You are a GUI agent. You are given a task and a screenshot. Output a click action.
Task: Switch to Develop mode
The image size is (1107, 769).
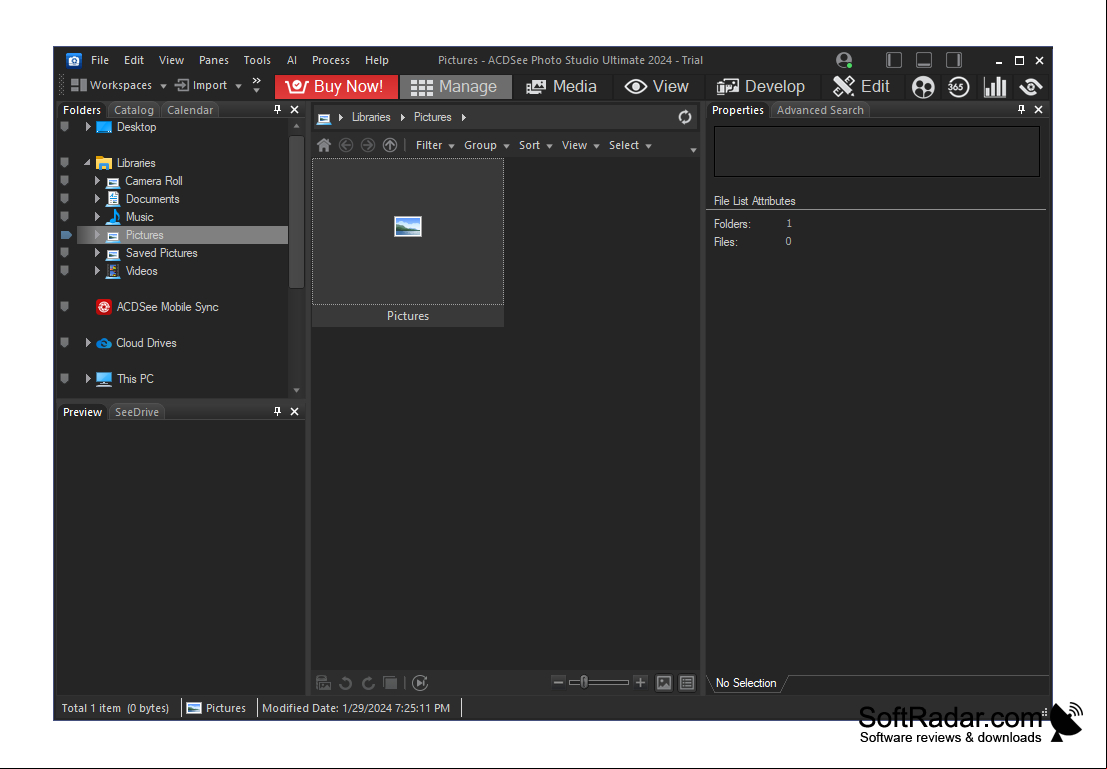(760, 87)
